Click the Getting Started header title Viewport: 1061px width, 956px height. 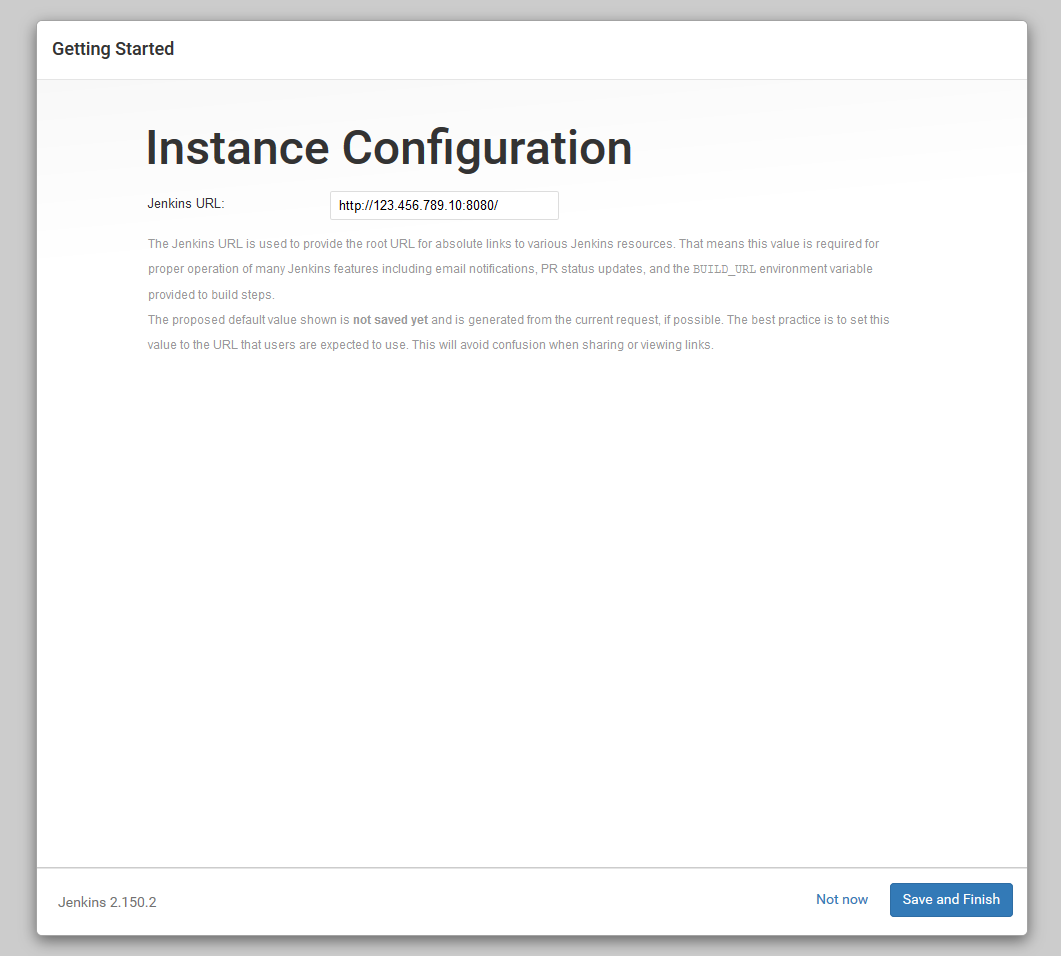(x=113, y=49)
